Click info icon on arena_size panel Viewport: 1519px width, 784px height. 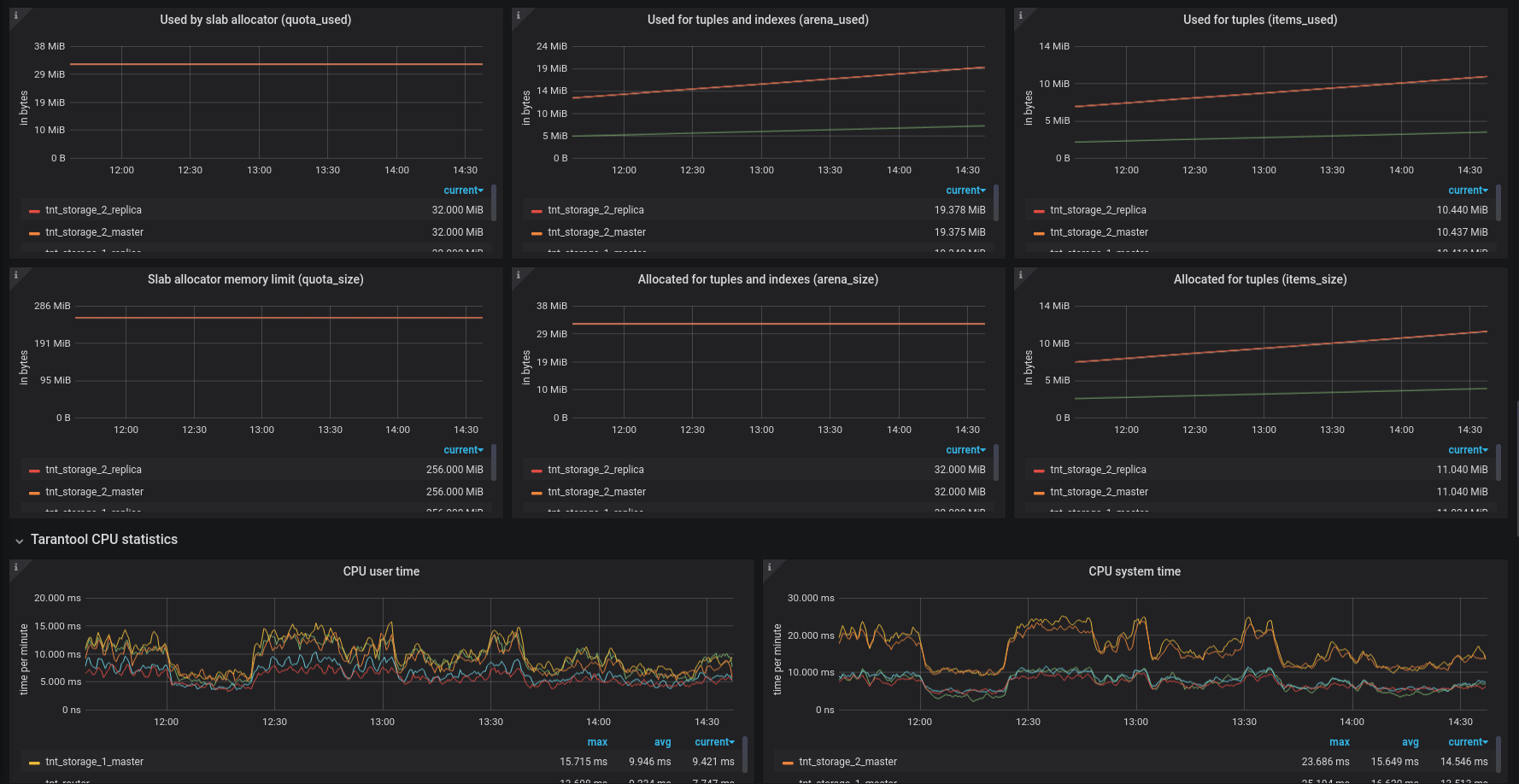518,274
